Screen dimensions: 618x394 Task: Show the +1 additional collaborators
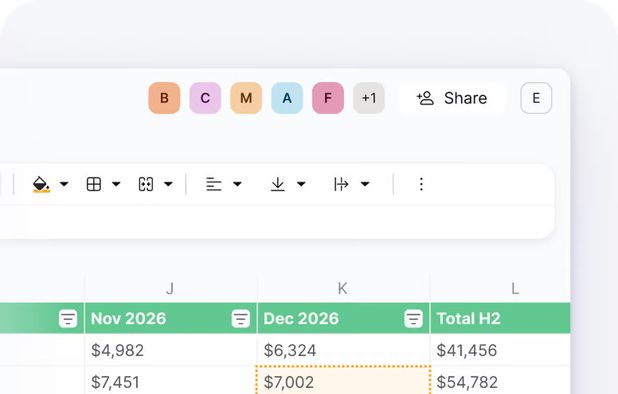[x=369, y=98]
